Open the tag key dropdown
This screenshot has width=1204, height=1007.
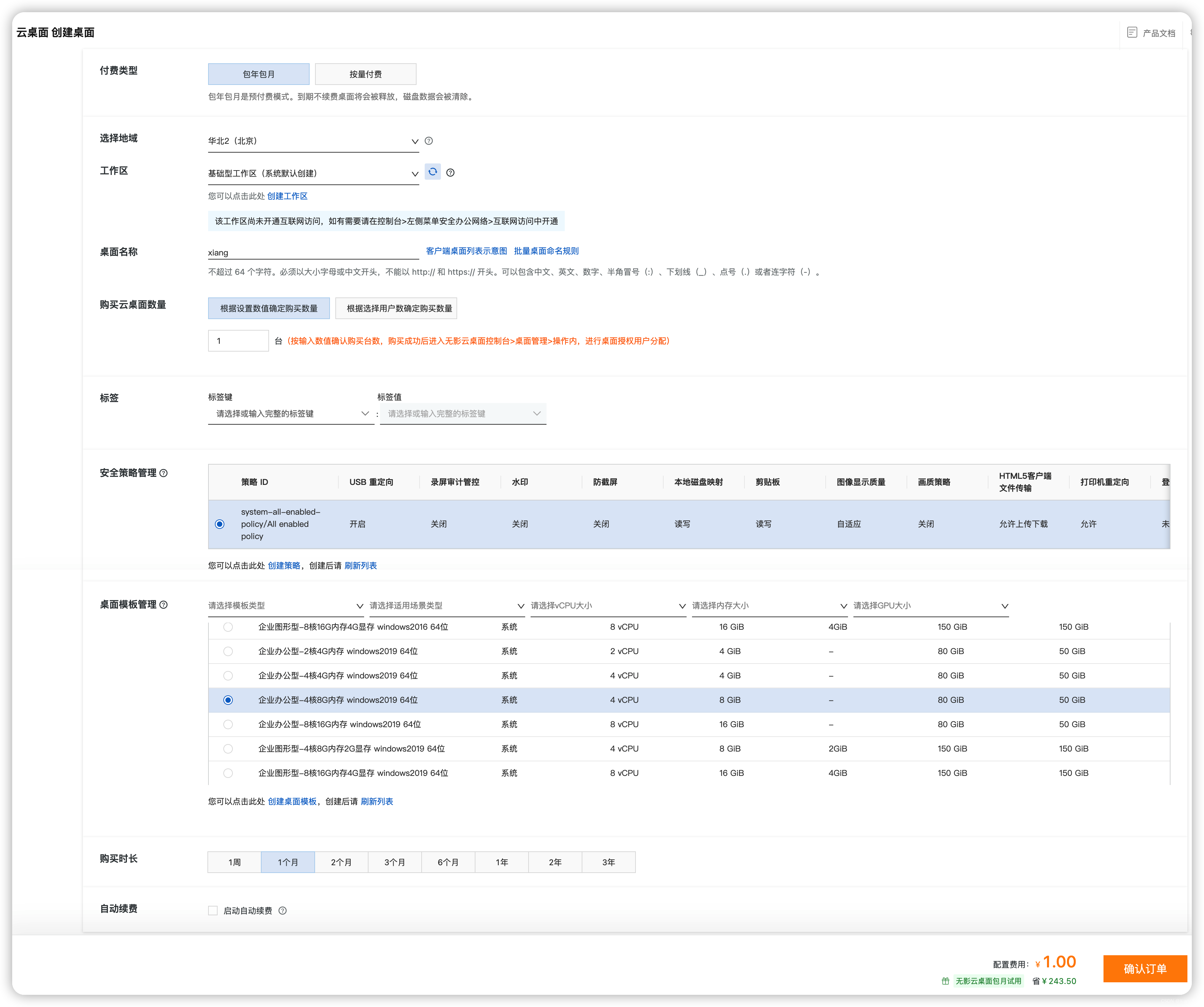[x=291, y=414]
